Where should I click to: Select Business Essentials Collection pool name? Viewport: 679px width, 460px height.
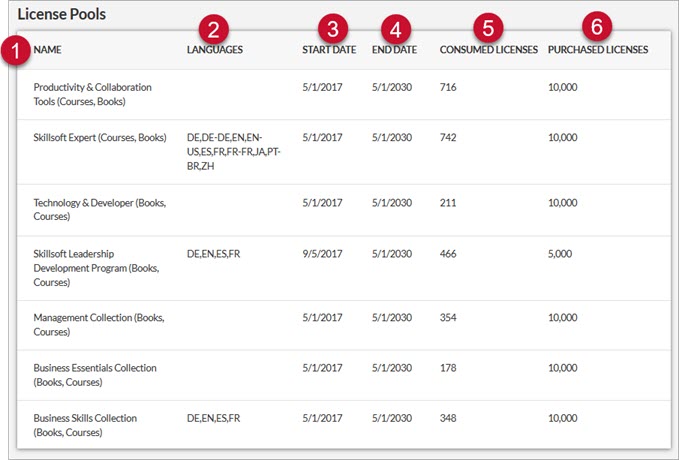pos(95,375)
